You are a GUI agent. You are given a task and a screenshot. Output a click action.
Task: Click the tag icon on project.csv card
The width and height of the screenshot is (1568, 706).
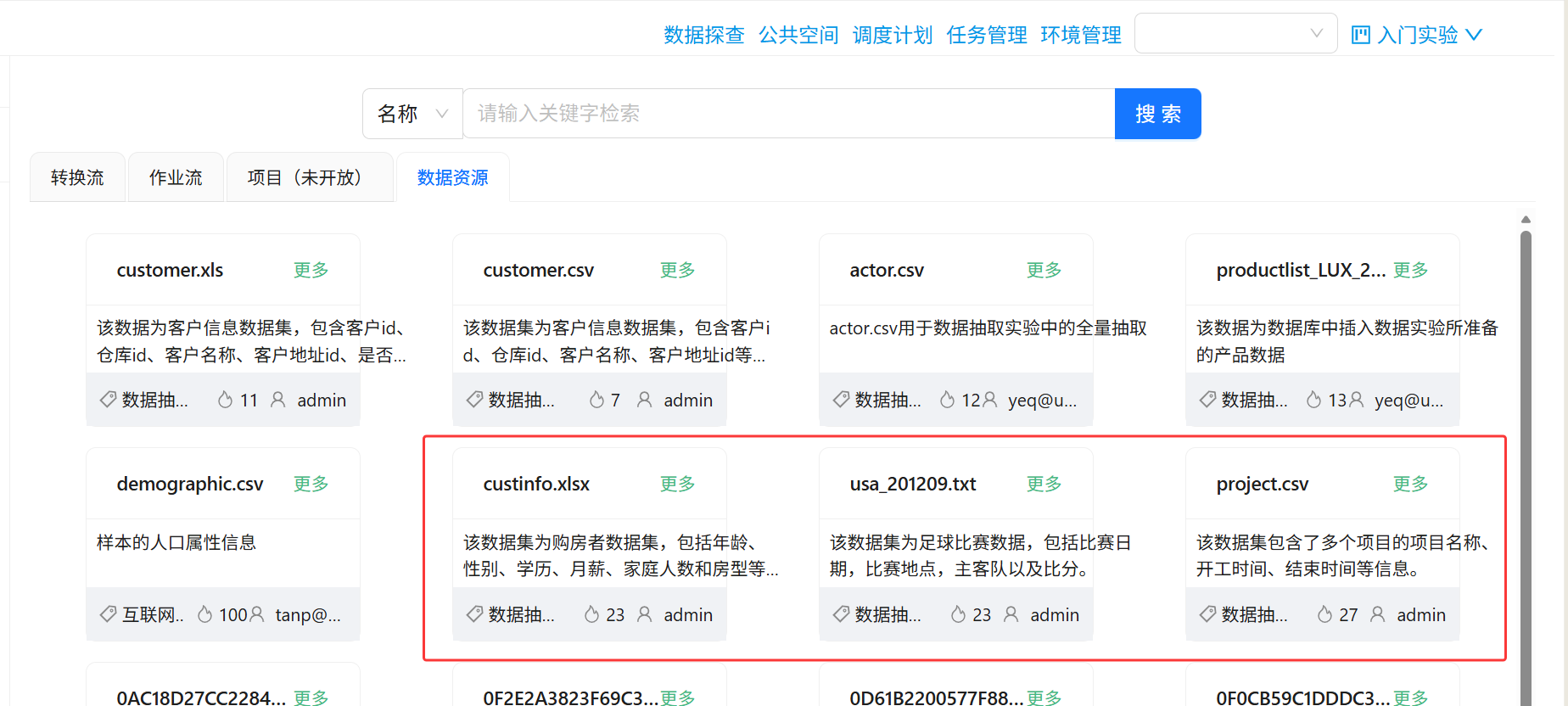coord(1207,614)
